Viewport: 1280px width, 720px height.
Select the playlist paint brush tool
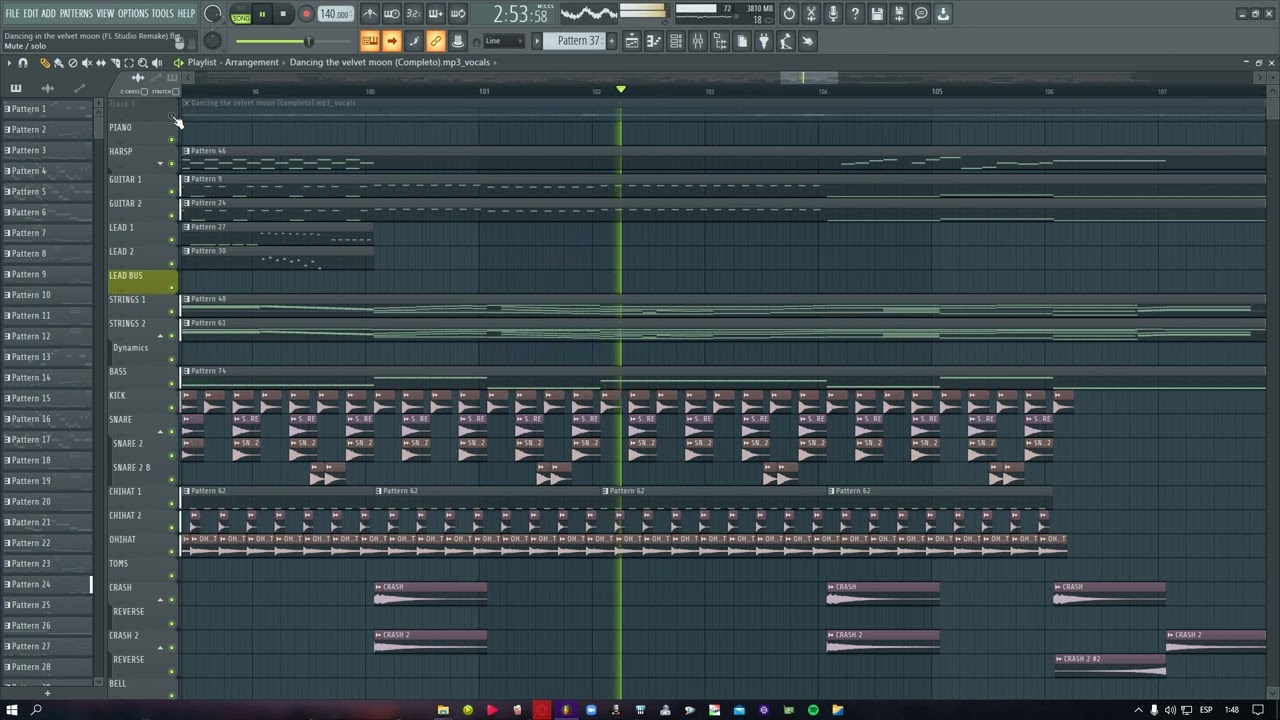(x=58, y=63)
